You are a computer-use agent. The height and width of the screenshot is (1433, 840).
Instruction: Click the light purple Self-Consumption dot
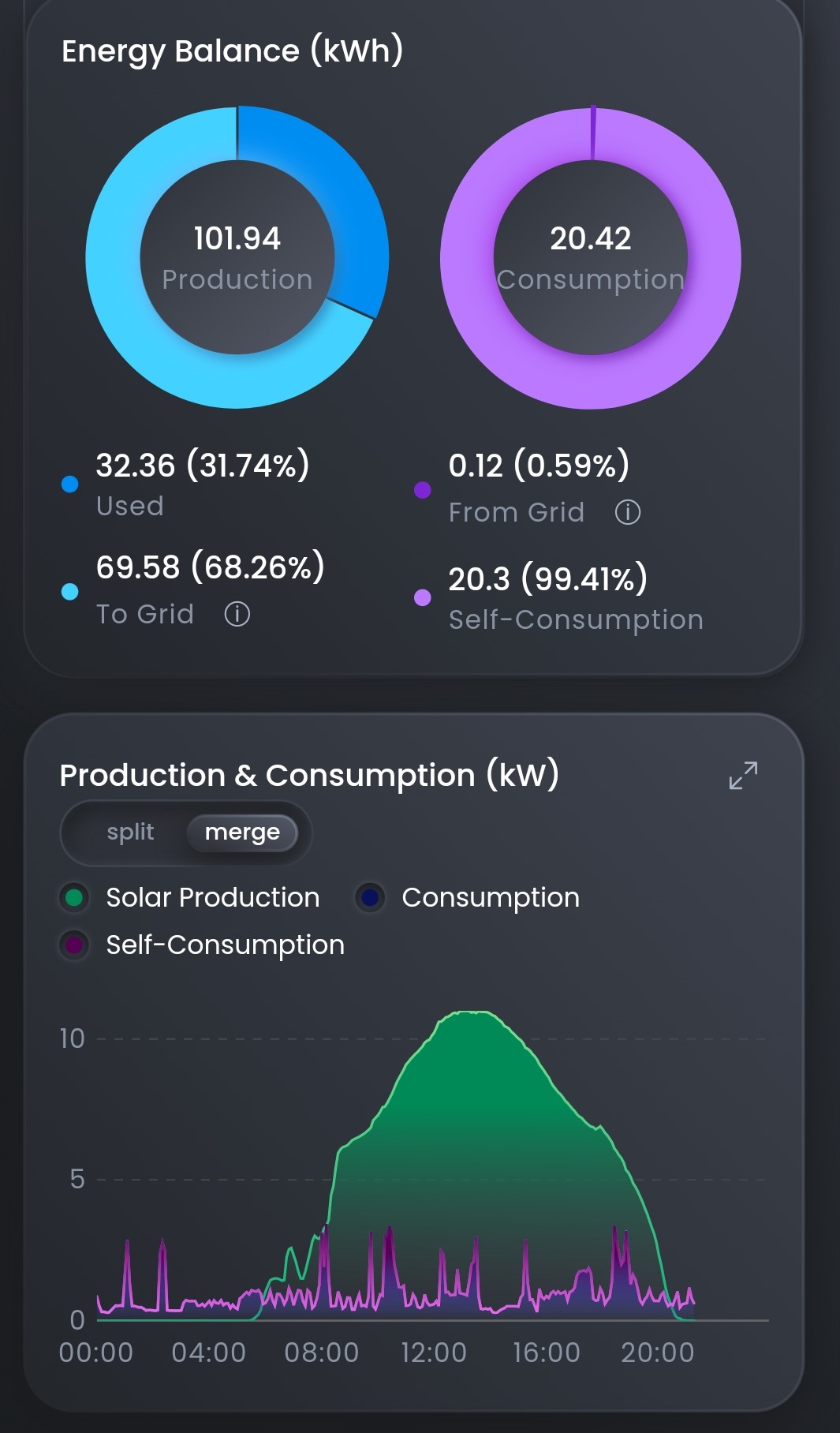coord(423,597)
